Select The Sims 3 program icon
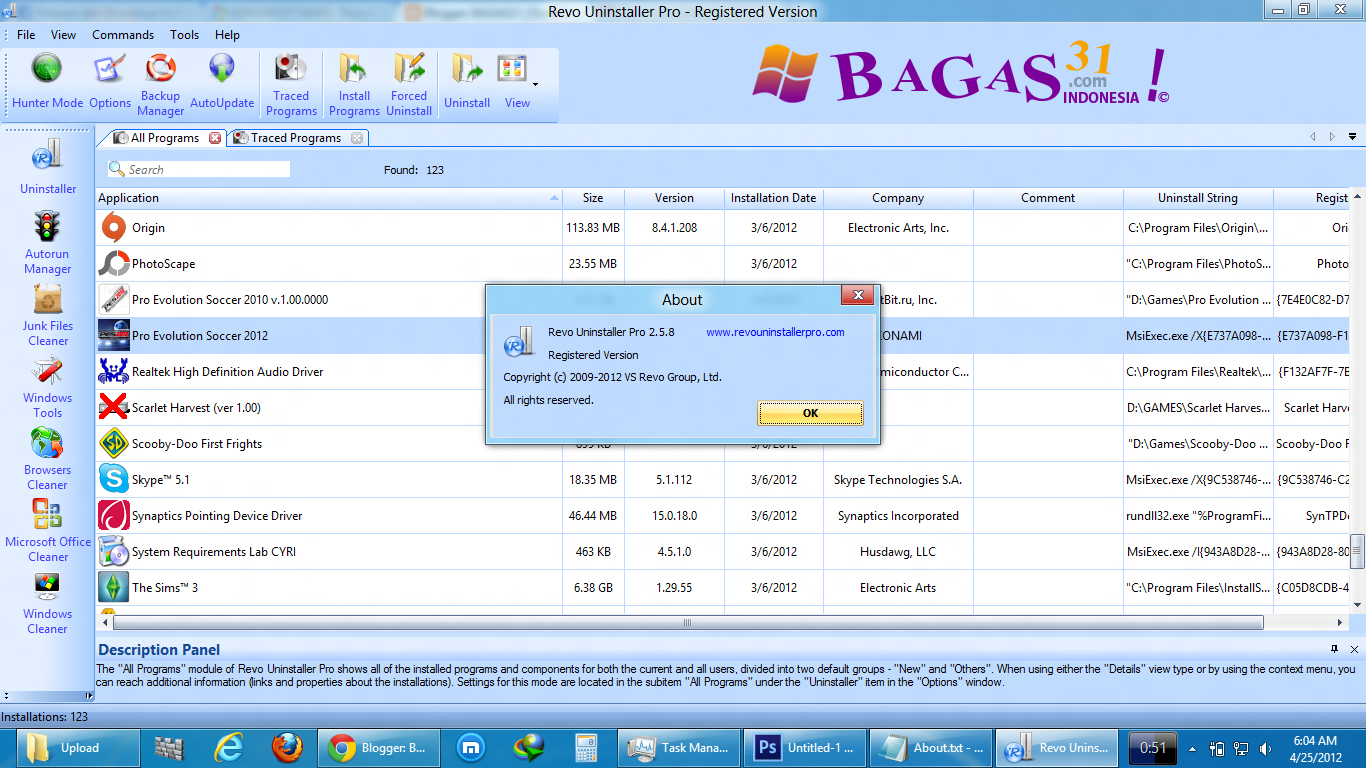The height and width of the screenshot is (768, 1366). click(x=113, y=588)
